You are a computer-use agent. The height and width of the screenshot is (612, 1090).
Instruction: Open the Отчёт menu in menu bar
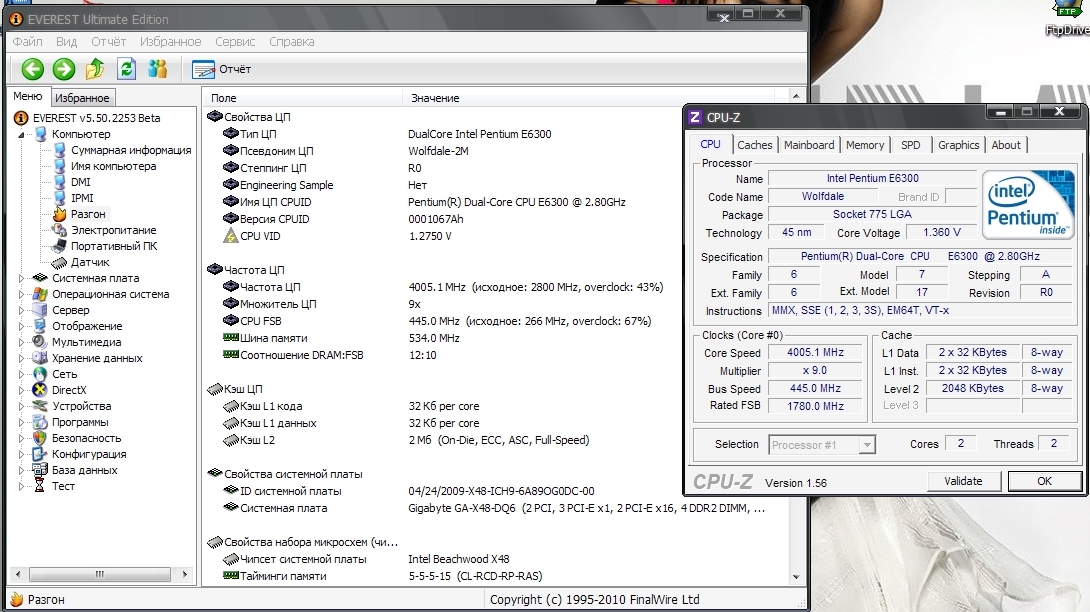coord(108,42)
